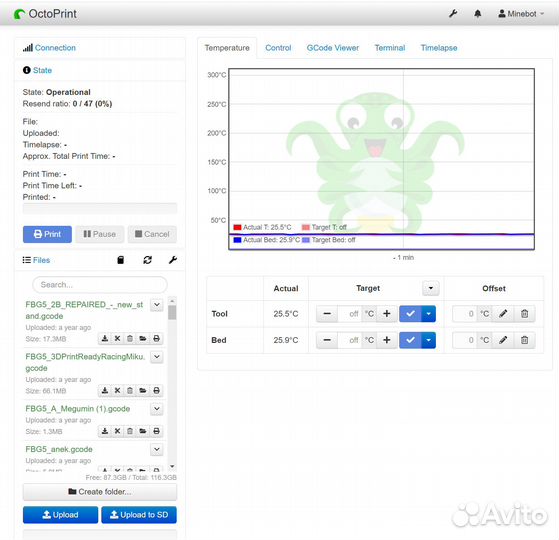Image resolution: width=559 pixels, height=540 pixels.
Task: Download FBG5_A_Megumin (1).gcode
Action: [x=105, y=431]
